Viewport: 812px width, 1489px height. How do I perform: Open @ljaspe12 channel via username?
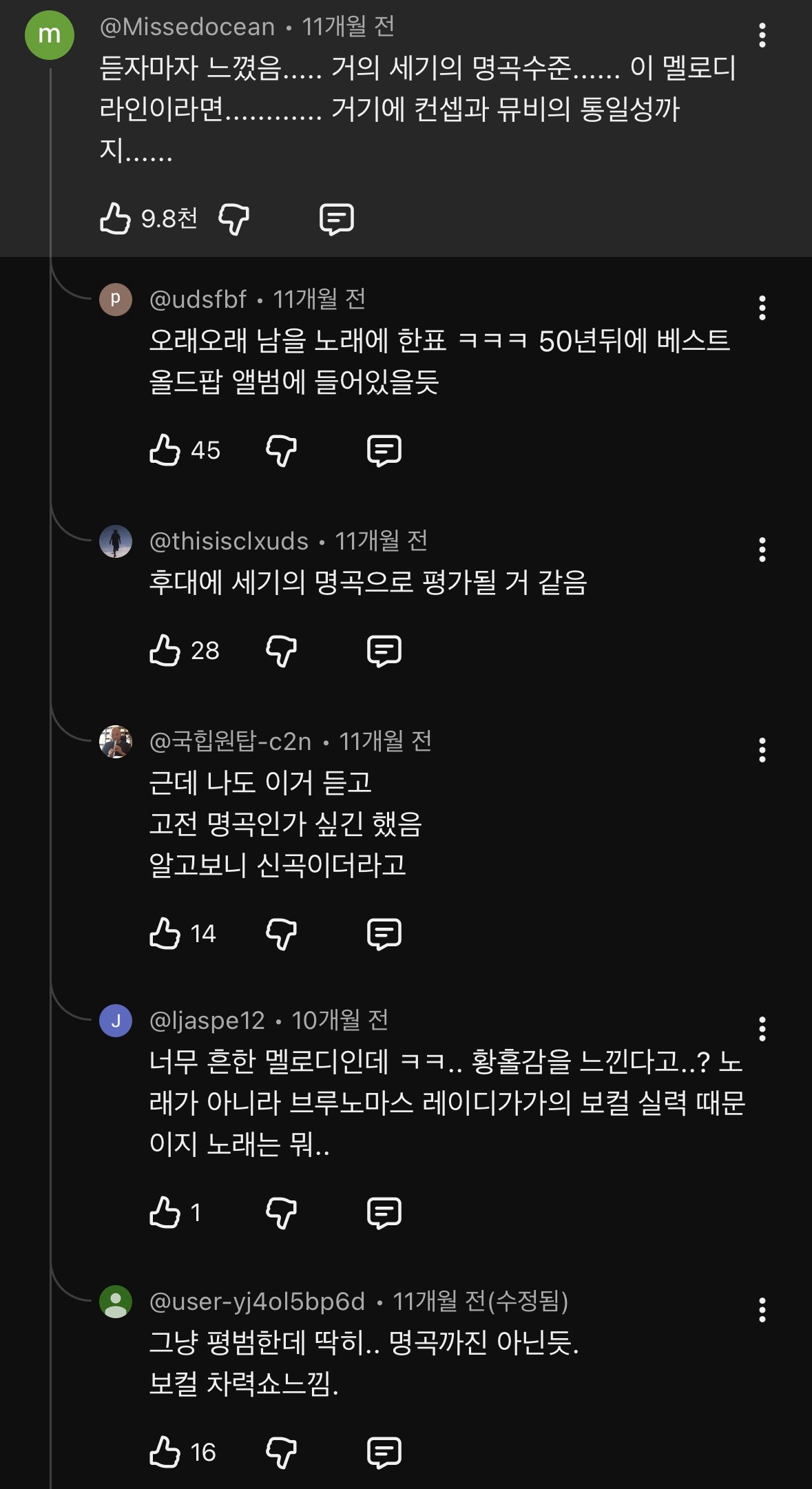[x=207, y=1020]
